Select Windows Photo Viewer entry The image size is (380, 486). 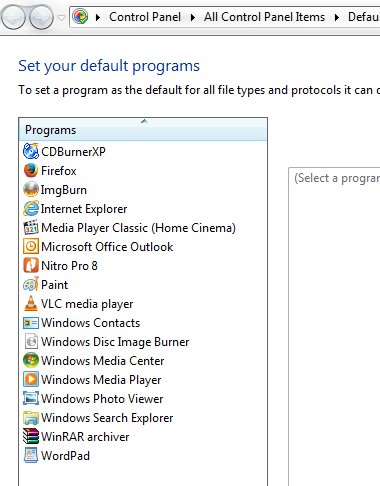coord(102,399)
